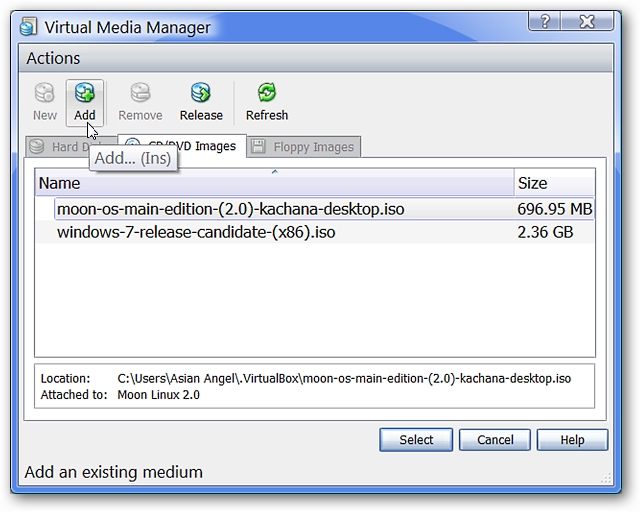Click the sort arrow above the Name header
Image resolution: width=640 pixels, height=512 pixels.
[275, 172]
